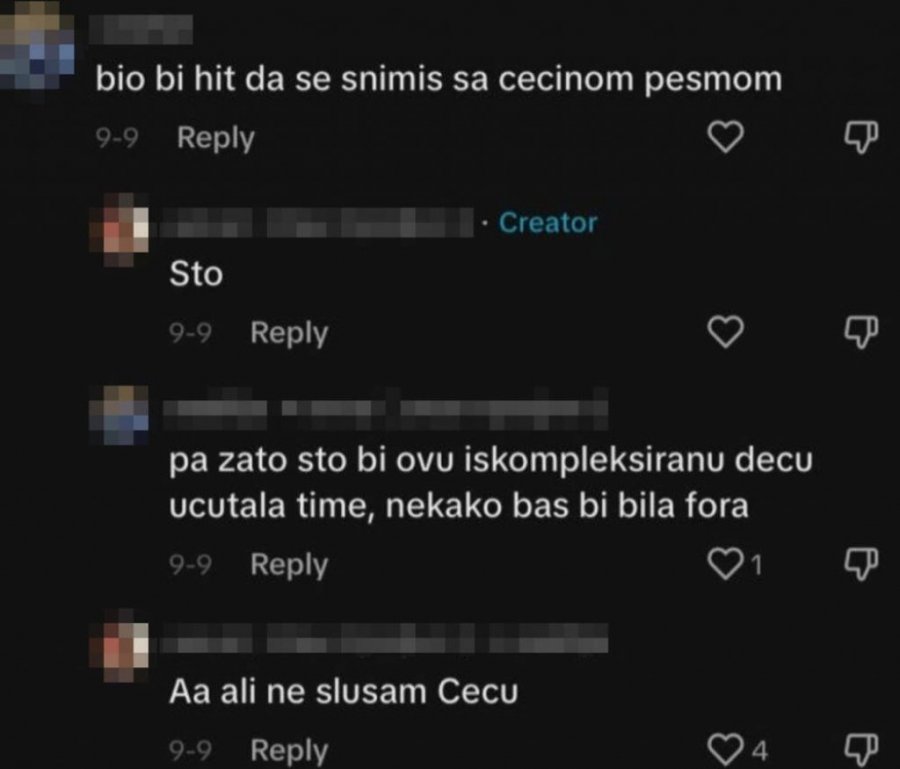Image resolution: width=900 pixels, height=769 pixels.
Task: Open avatar beside 'Aa ali ne slusam Cecu'
Action: coord(119,645)
